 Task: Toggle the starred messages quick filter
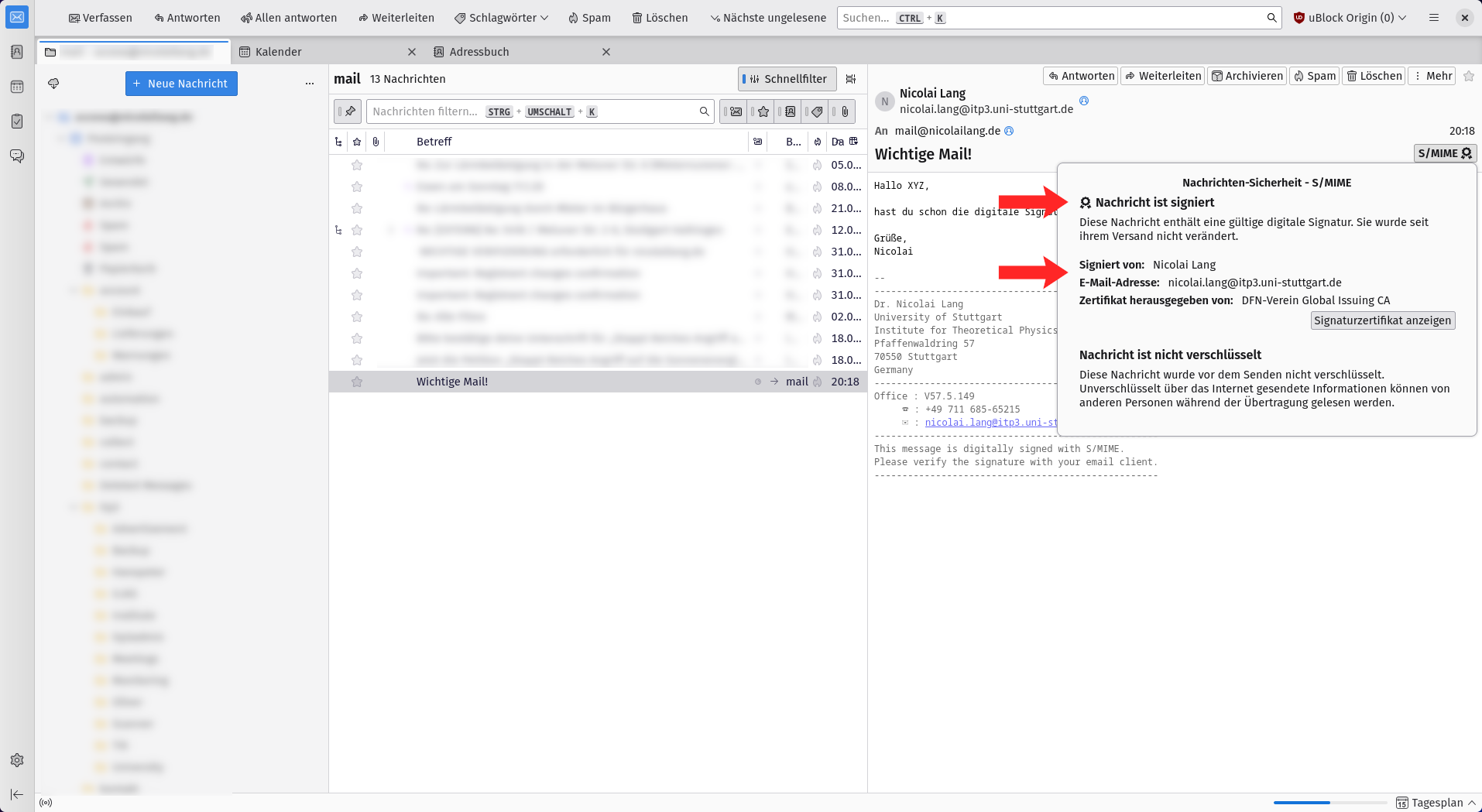click(762, 111)
